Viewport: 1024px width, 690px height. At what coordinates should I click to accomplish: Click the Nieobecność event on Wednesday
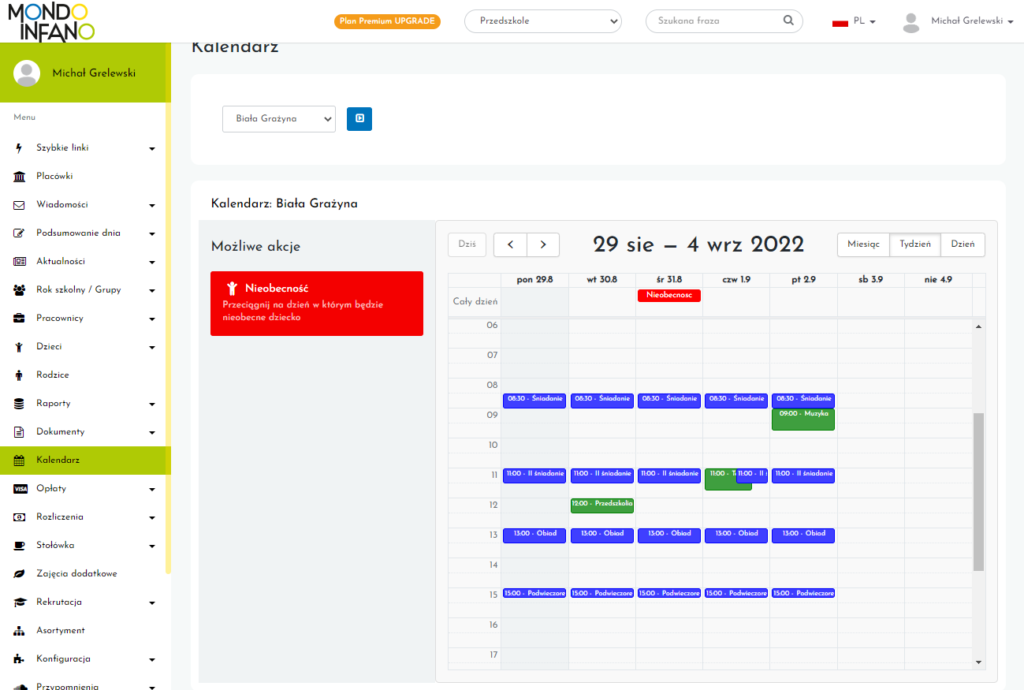(x=669, y=295)
